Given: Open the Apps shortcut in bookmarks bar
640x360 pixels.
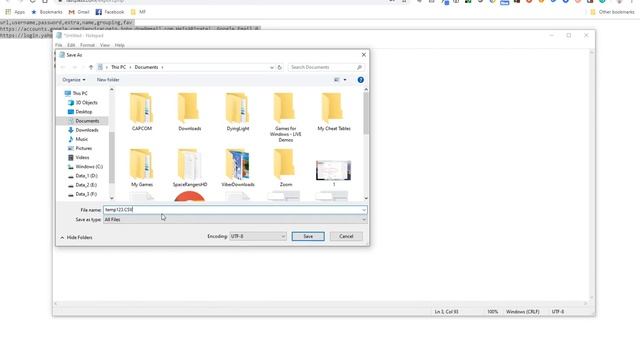Looking at the screenshot, I should click(x=15, y=12).
